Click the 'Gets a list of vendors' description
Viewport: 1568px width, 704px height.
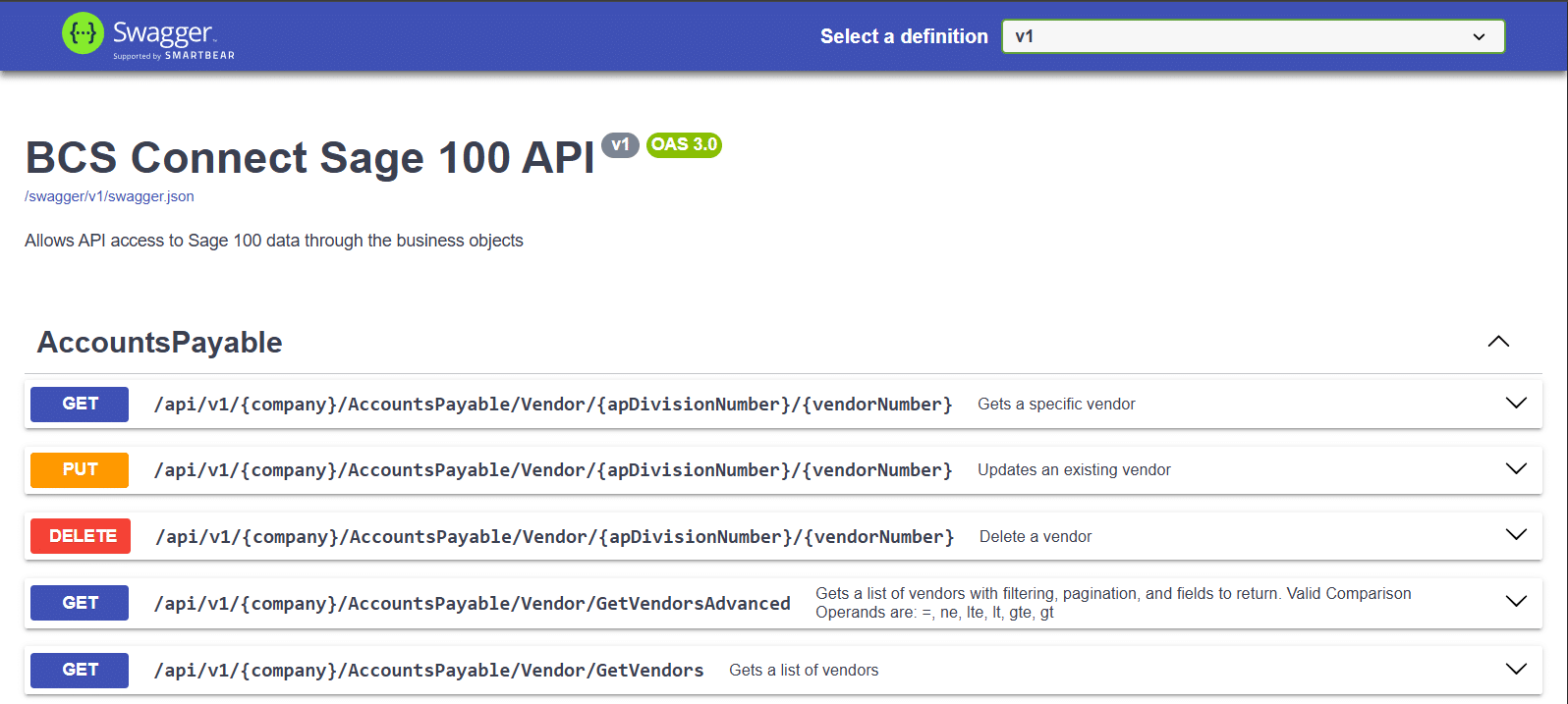coord(804,671)
